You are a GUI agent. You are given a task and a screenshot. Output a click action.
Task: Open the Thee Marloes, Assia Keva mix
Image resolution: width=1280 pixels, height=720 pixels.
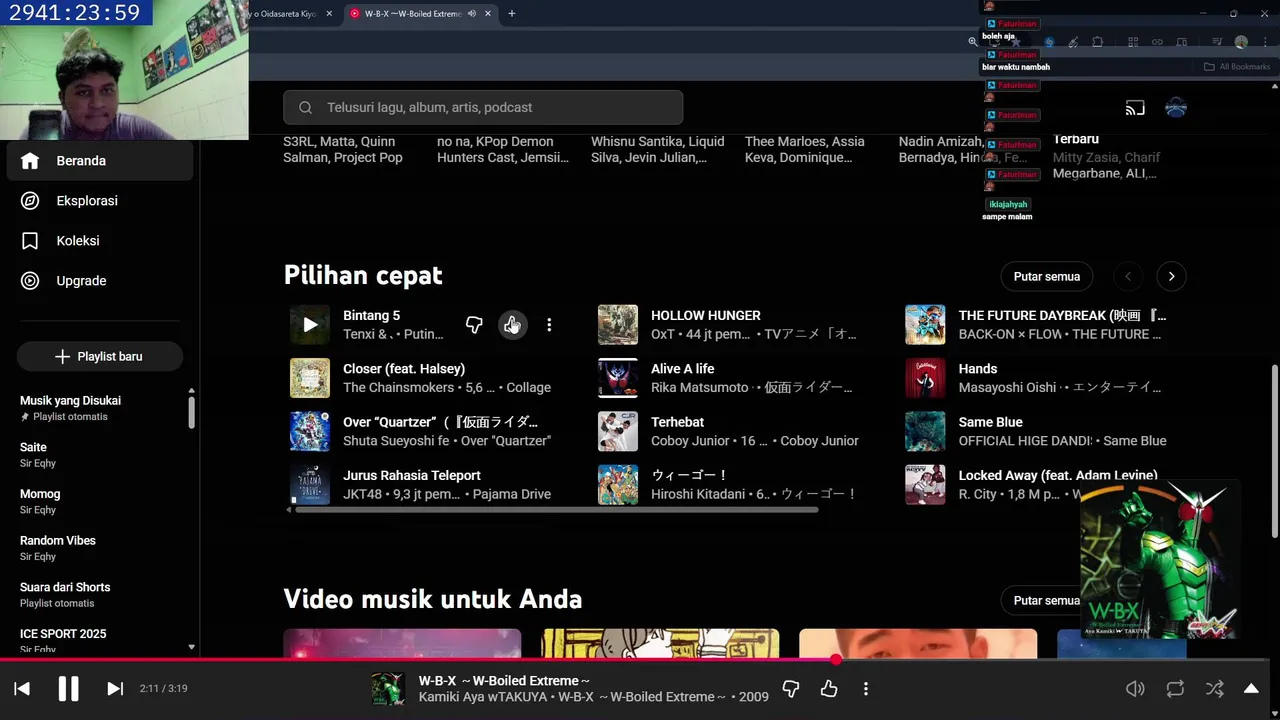coord(805,150)
